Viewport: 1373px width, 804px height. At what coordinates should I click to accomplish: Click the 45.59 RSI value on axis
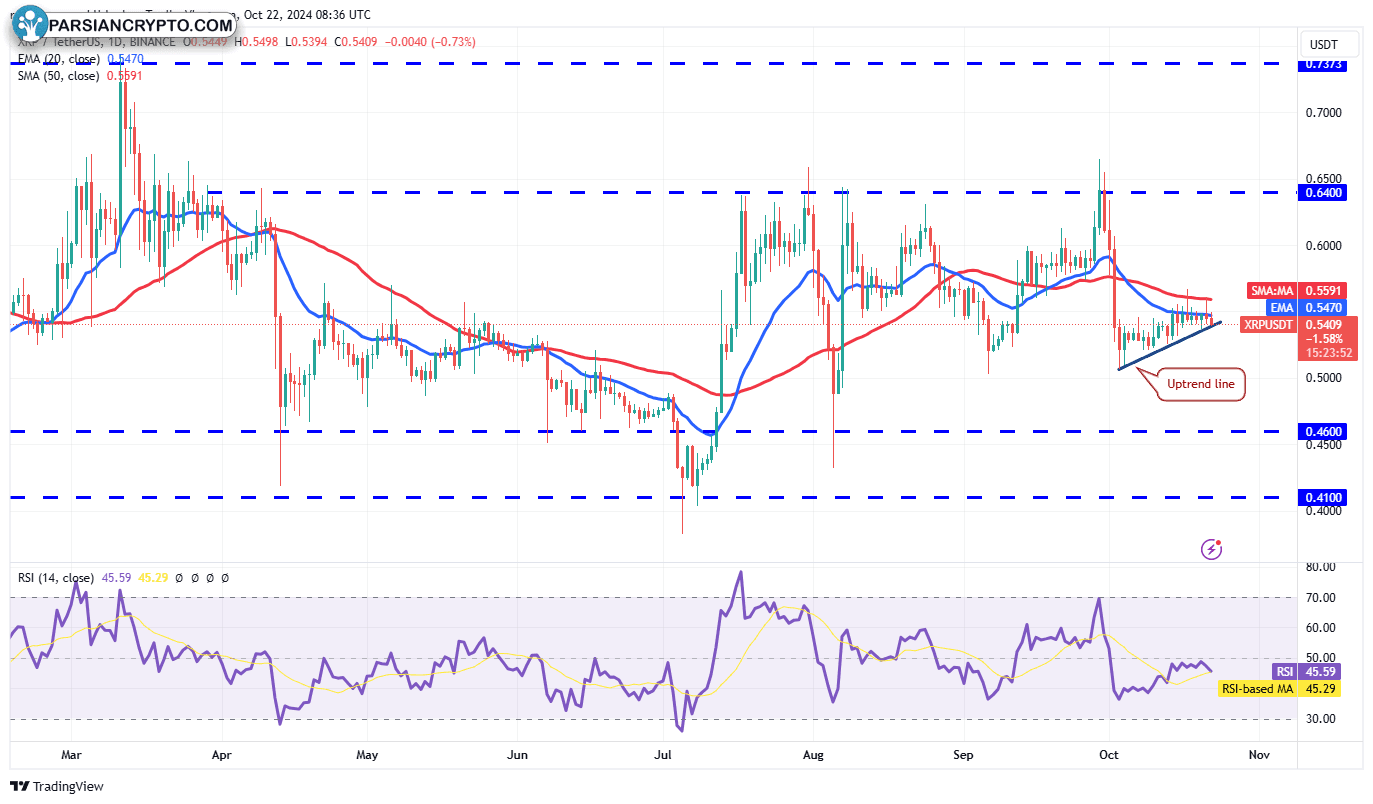point(1320,672)
